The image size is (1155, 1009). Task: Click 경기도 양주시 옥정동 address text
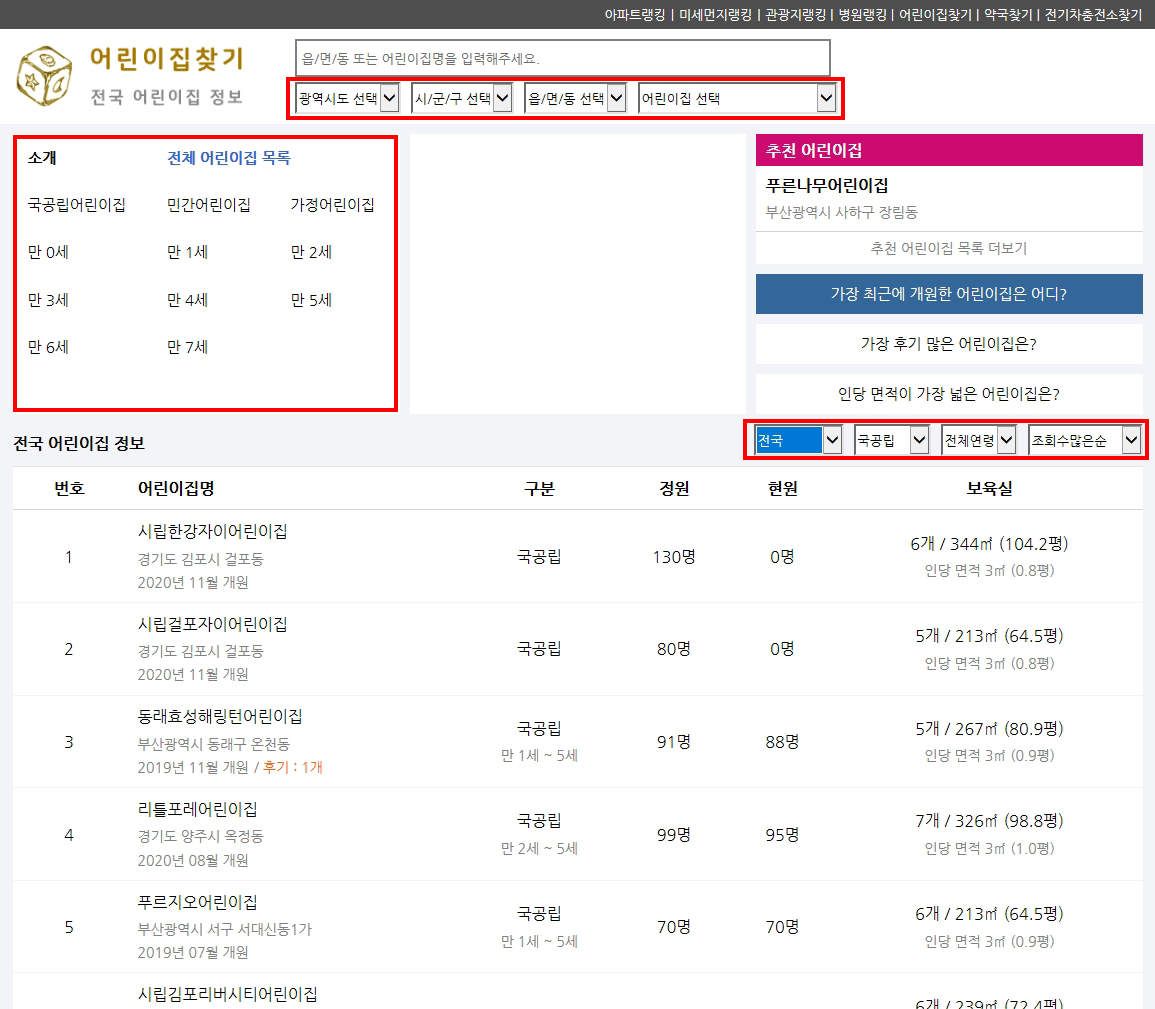tap(200, 836)
